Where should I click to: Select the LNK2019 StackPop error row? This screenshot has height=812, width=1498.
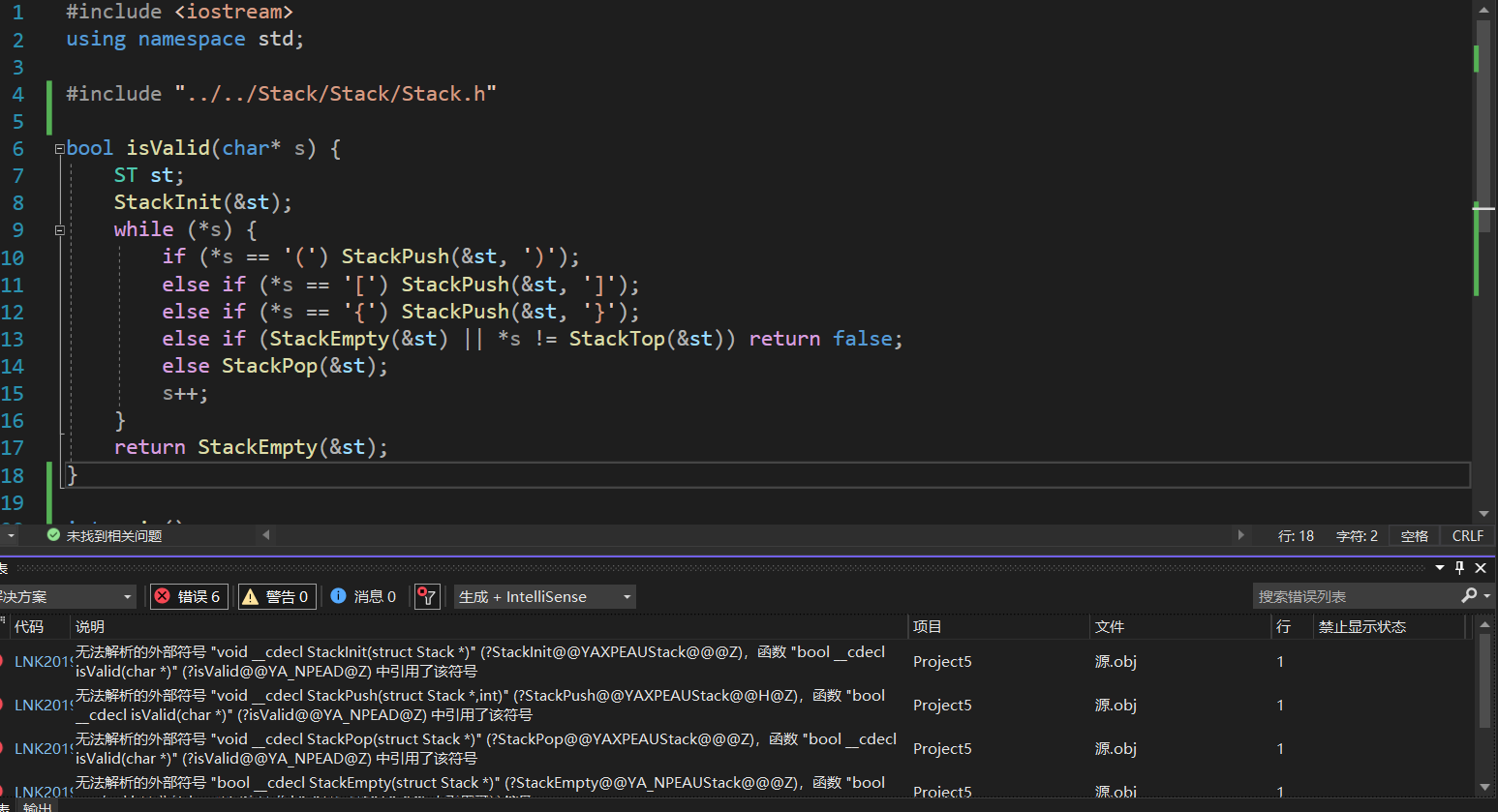click(736, 748)
